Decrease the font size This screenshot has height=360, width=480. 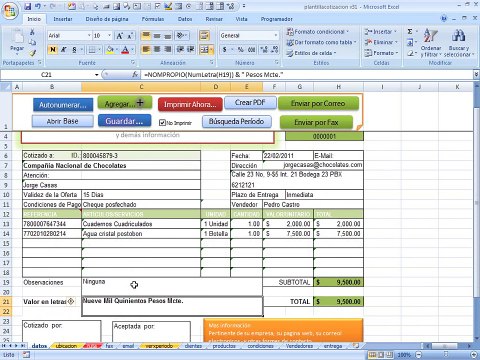click(130, 35)
